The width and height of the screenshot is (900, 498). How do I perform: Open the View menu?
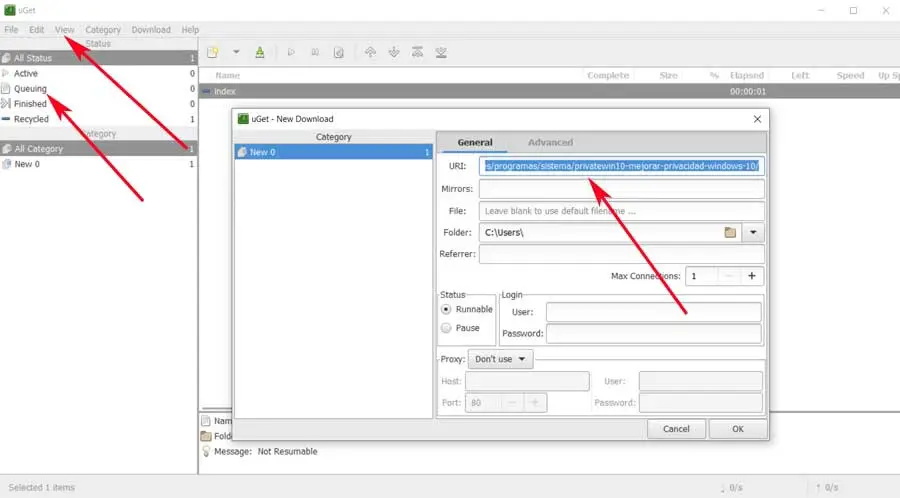pyautogui.click(x=64, y=29)
